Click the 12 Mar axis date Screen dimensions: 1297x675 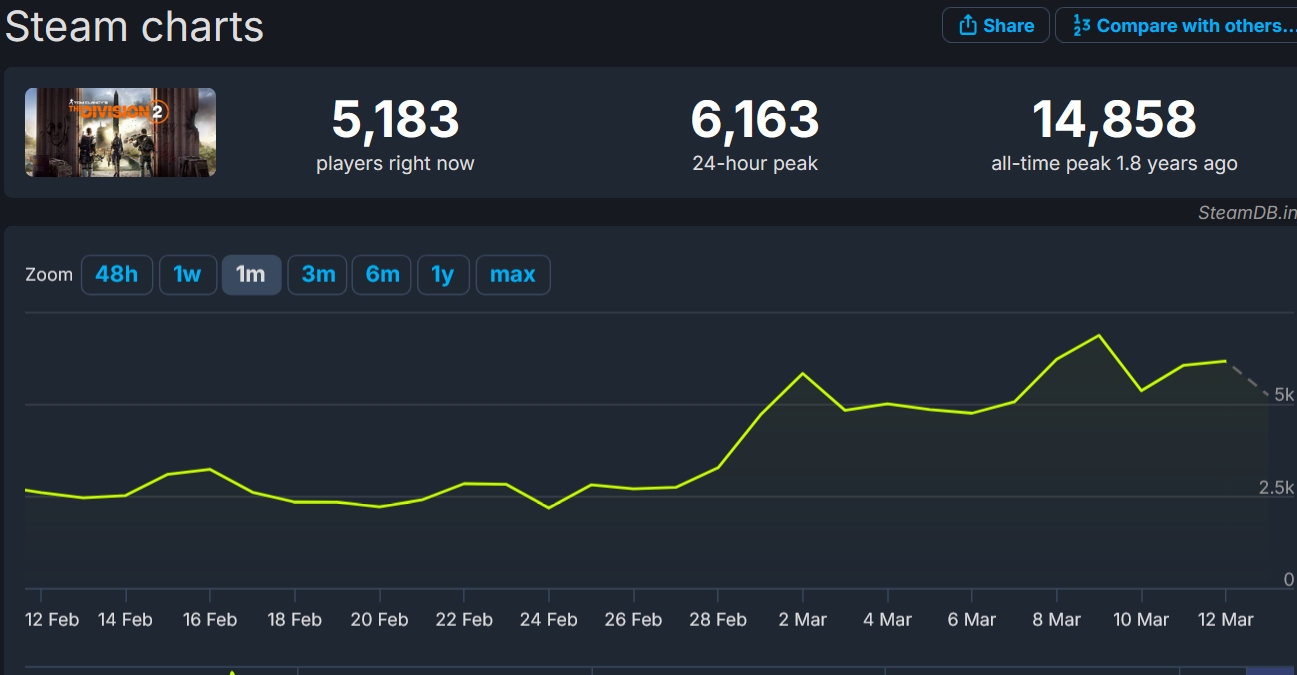point(1226,620)
